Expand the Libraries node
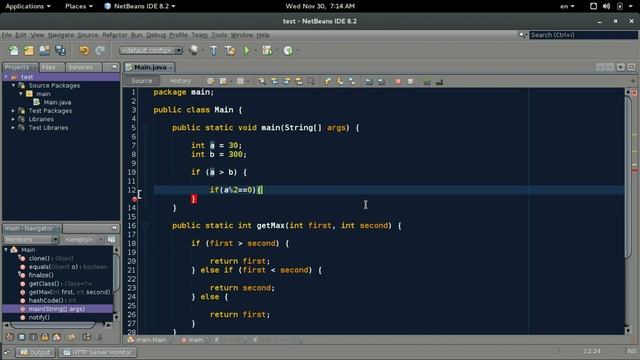The height and width of the screenshot is (360, 640). 13,119
